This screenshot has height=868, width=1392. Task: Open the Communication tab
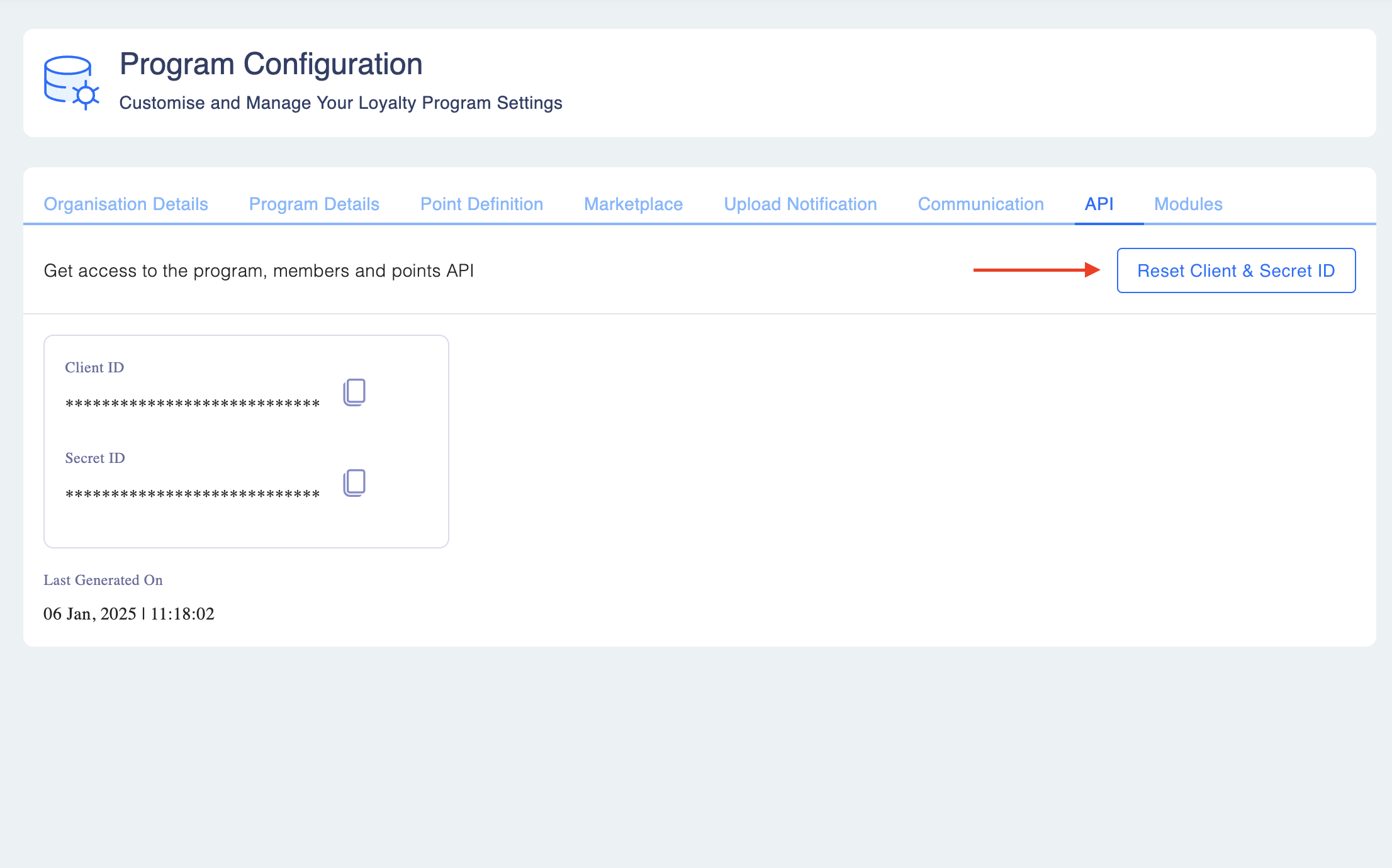point(980,204)
